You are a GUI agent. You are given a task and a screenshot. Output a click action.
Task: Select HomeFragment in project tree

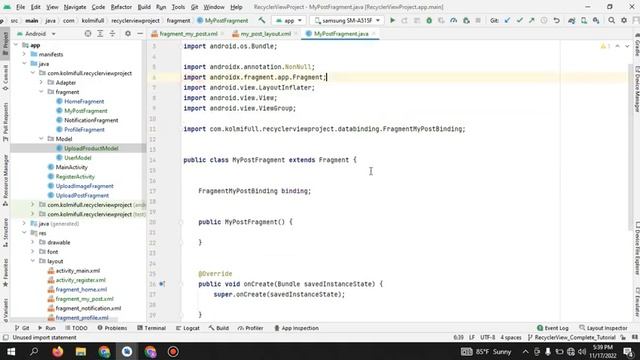(84, 101)
